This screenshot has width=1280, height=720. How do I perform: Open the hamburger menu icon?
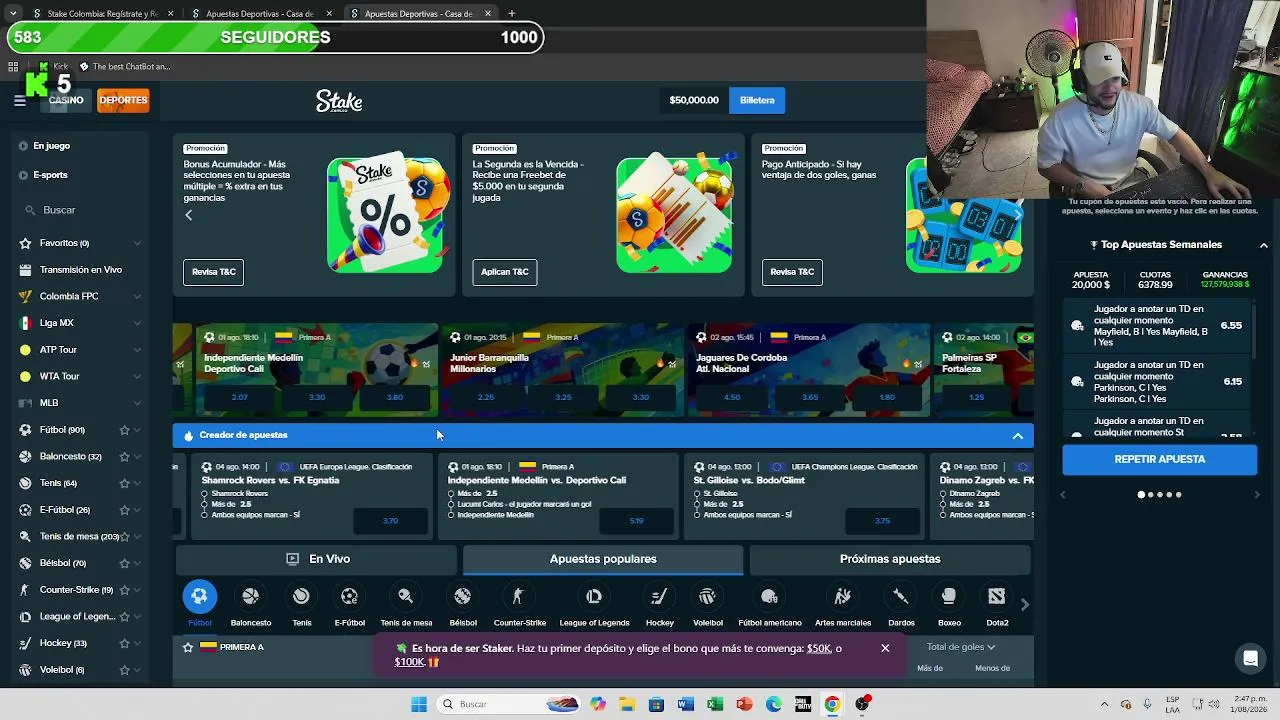tap(20, 100)
